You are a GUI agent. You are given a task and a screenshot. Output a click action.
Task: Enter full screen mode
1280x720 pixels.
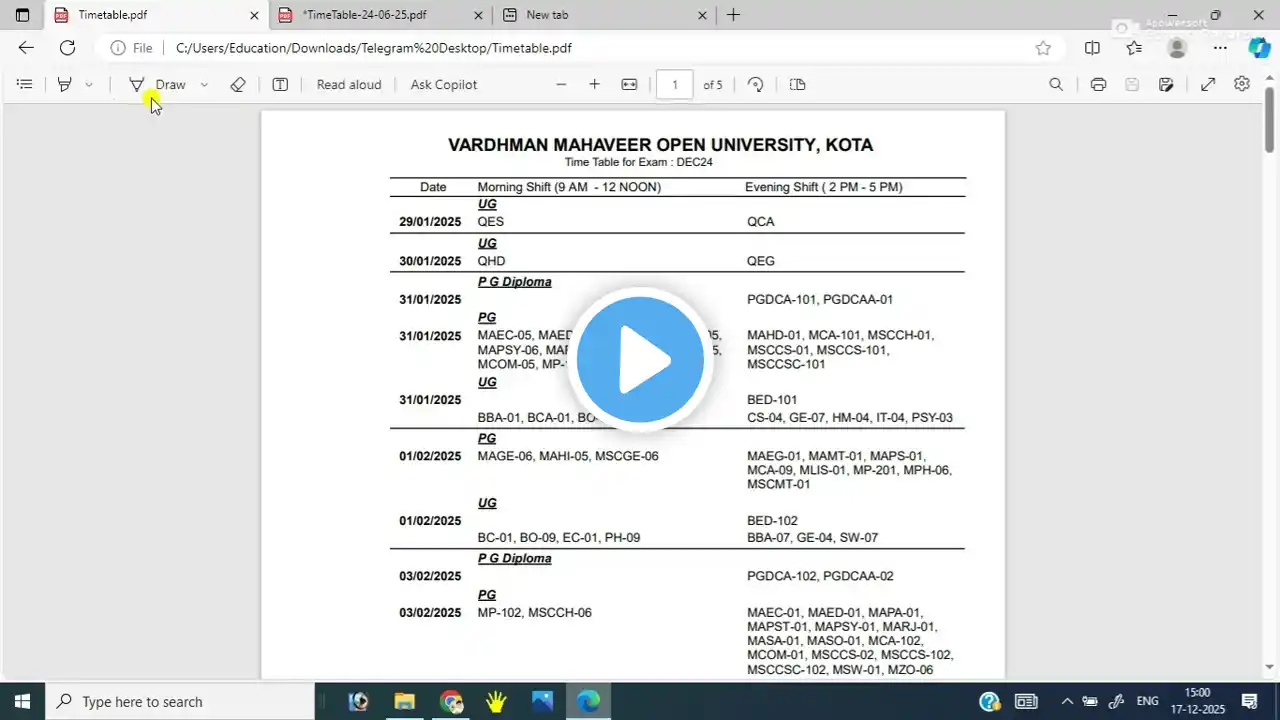[1208, 85]
